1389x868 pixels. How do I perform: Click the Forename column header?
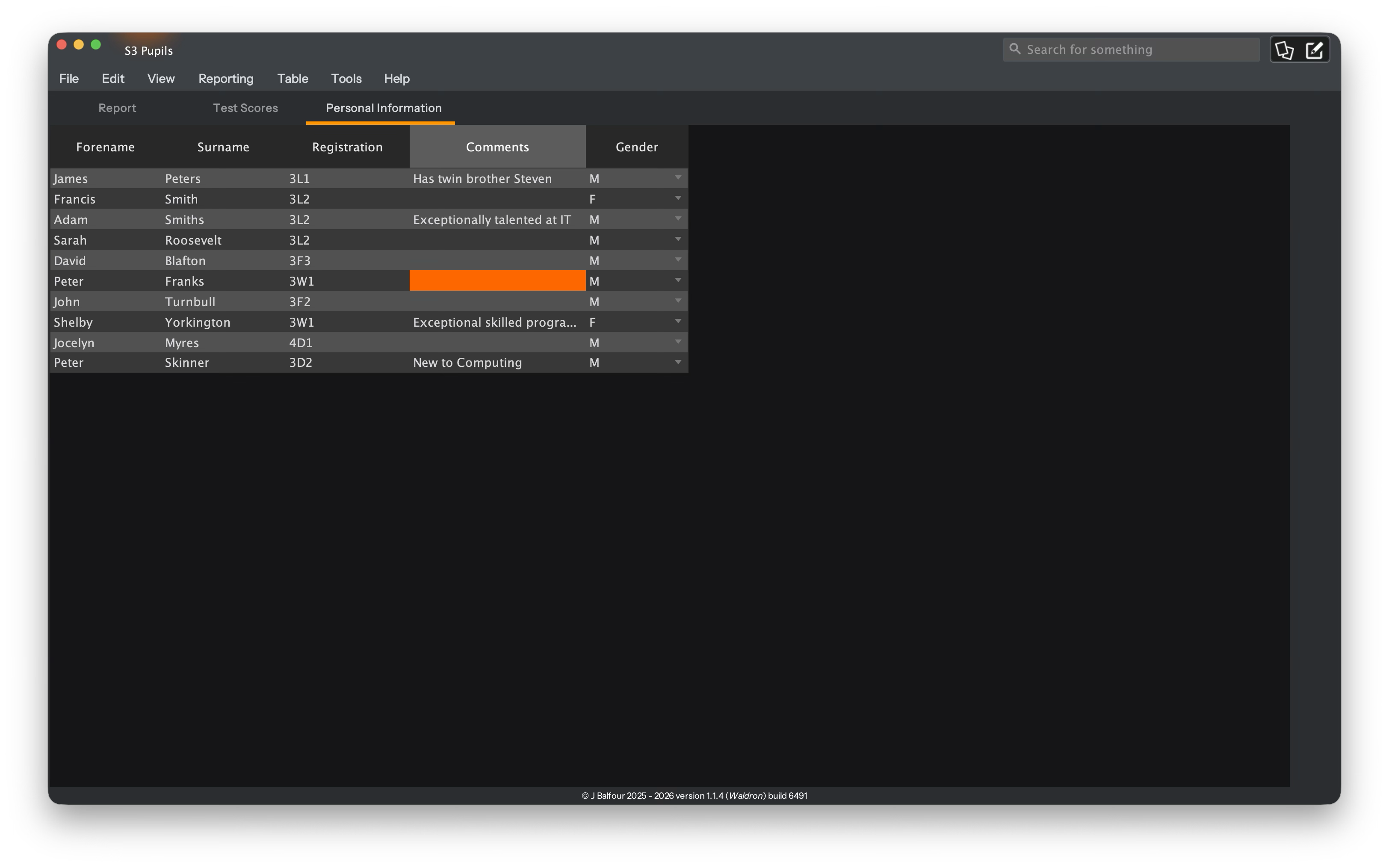coord(106,147)
